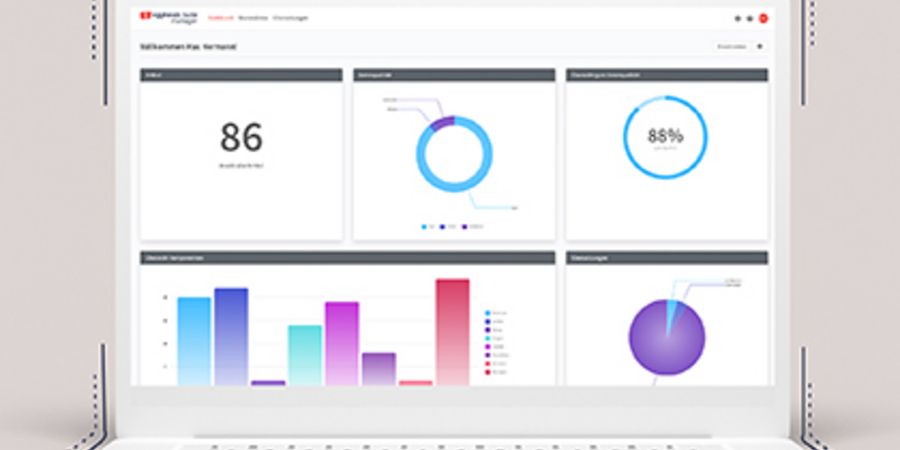This screenshot has width=900, height=450.
Task: Open the red user avatar in the top-right
Action: [763, 18]
